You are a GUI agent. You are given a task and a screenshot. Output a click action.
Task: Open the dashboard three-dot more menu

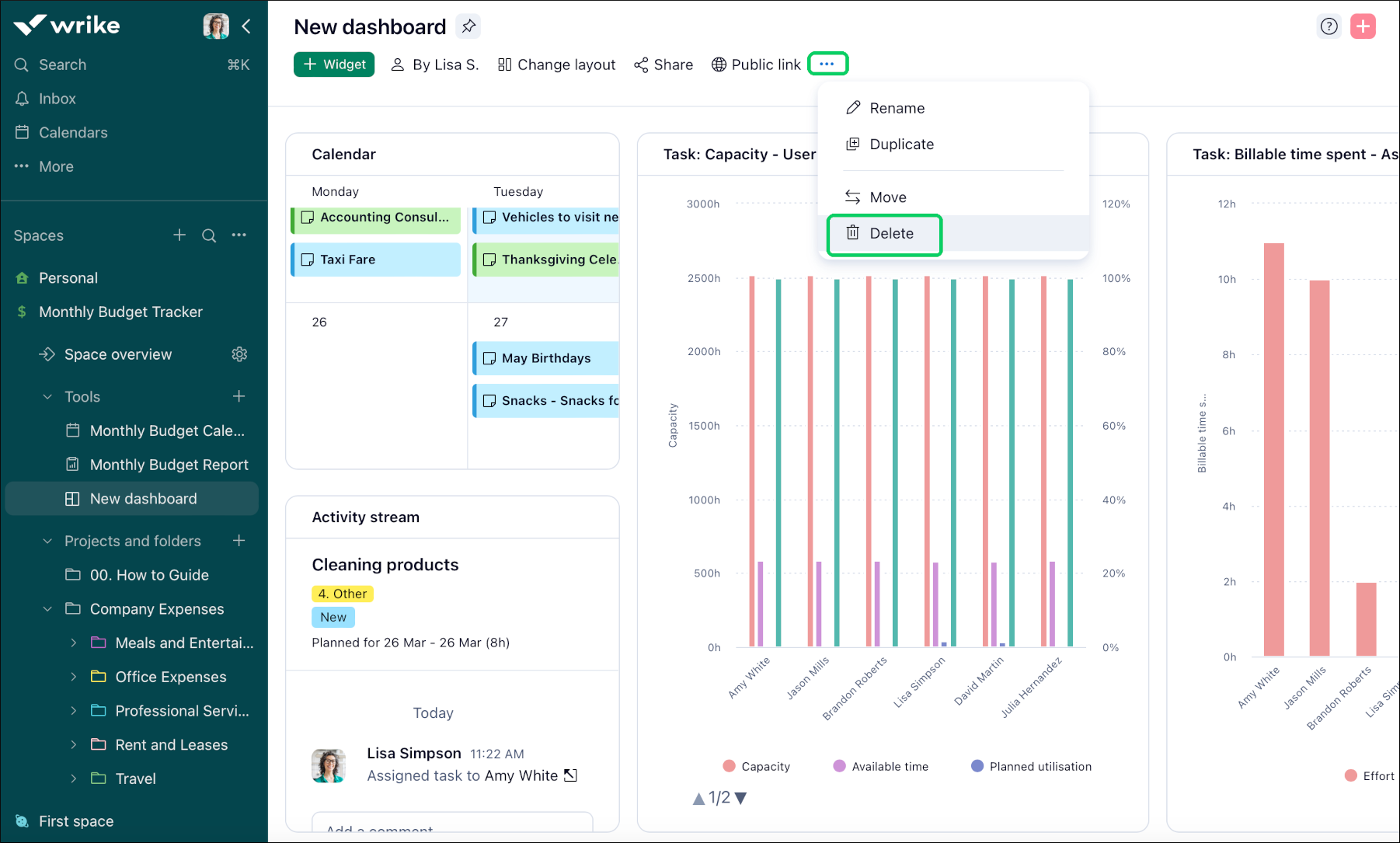pos(827,64)
